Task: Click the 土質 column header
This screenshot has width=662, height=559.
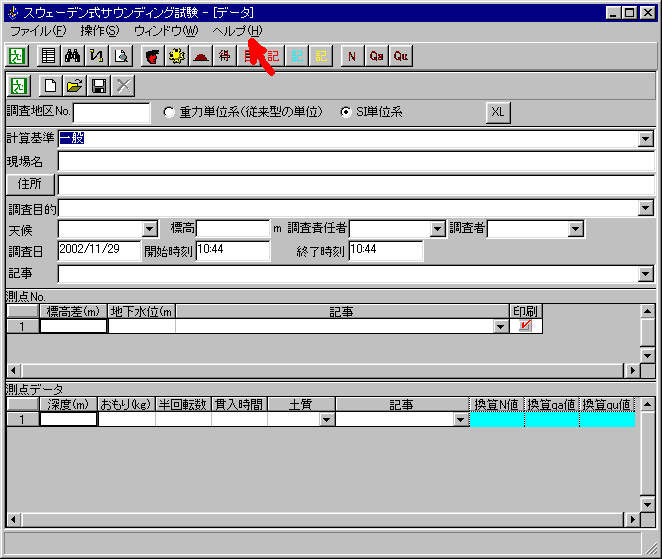Action: [301, 404]
